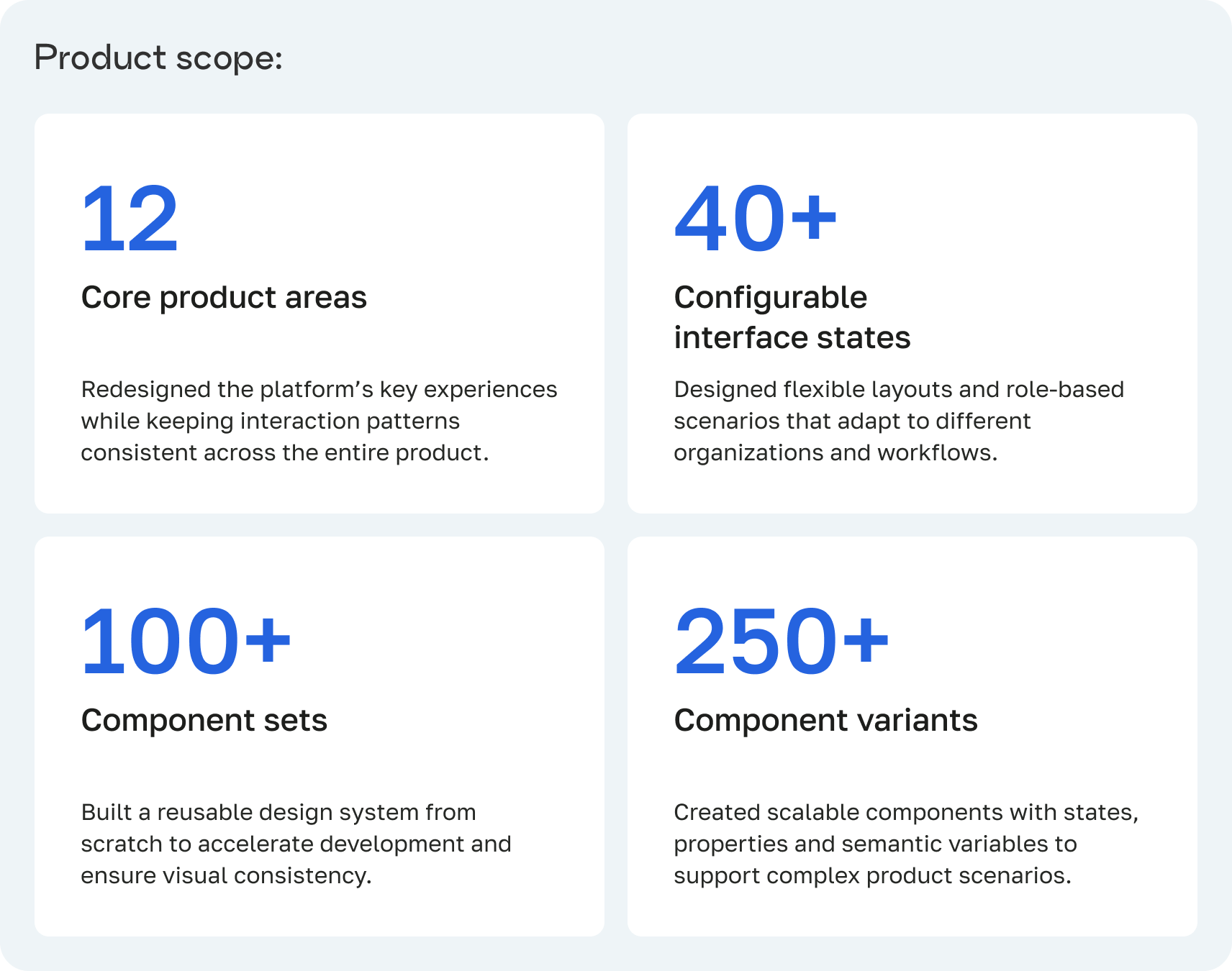Screen dimensions: 1232x971
Task: Click the 'Redesigned the platform's key experiences' paragraph
Action: point(319,421)
